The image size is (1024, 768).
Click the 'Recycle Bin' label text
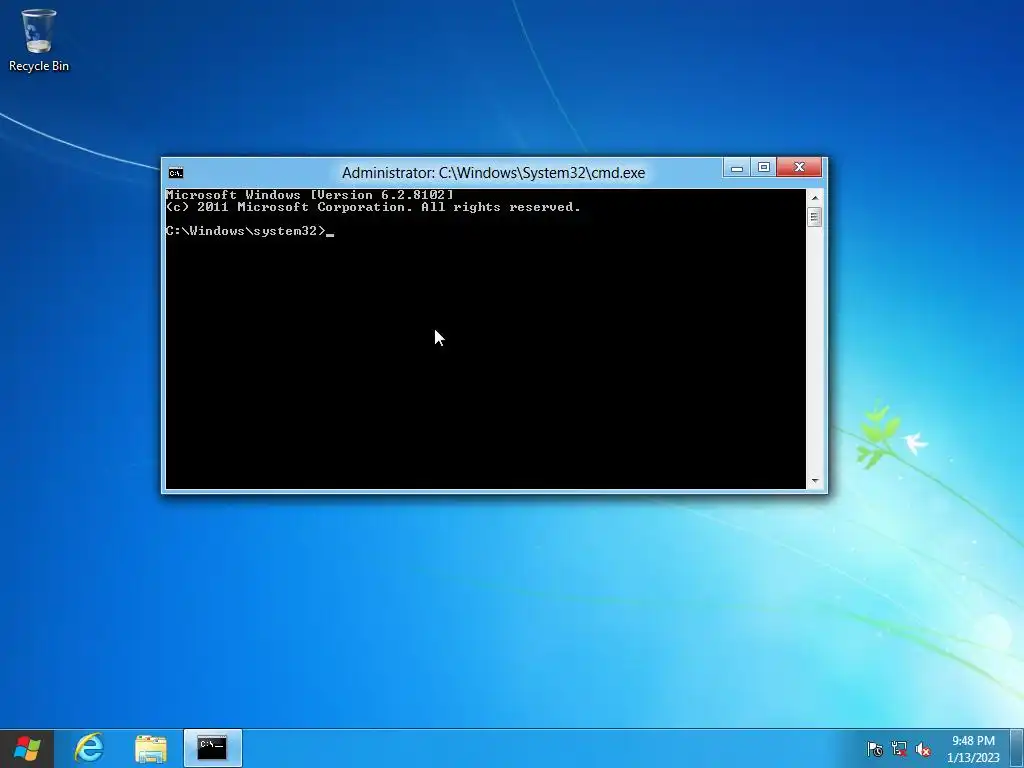tap(39, 66)
